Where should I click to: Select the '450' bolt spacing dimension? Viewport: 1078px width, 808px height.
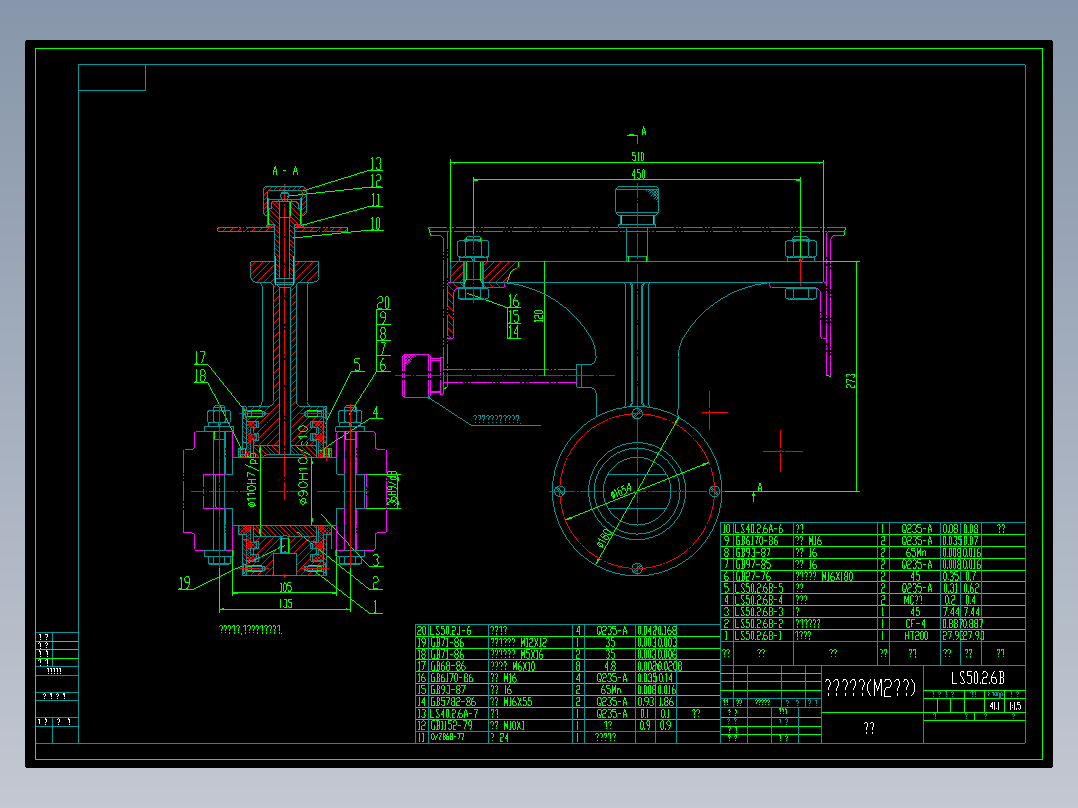pyautogui.click(x=638, y=175)
